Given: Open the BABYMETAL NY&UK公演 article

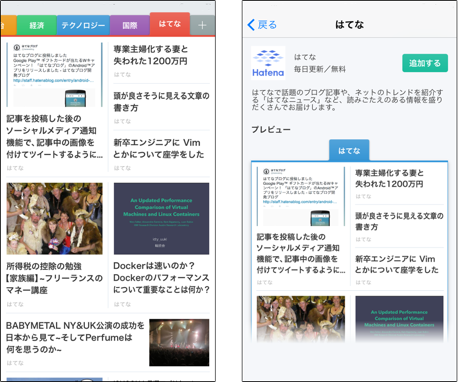Looking at the screenshot, I should click(x=75, y=337).
